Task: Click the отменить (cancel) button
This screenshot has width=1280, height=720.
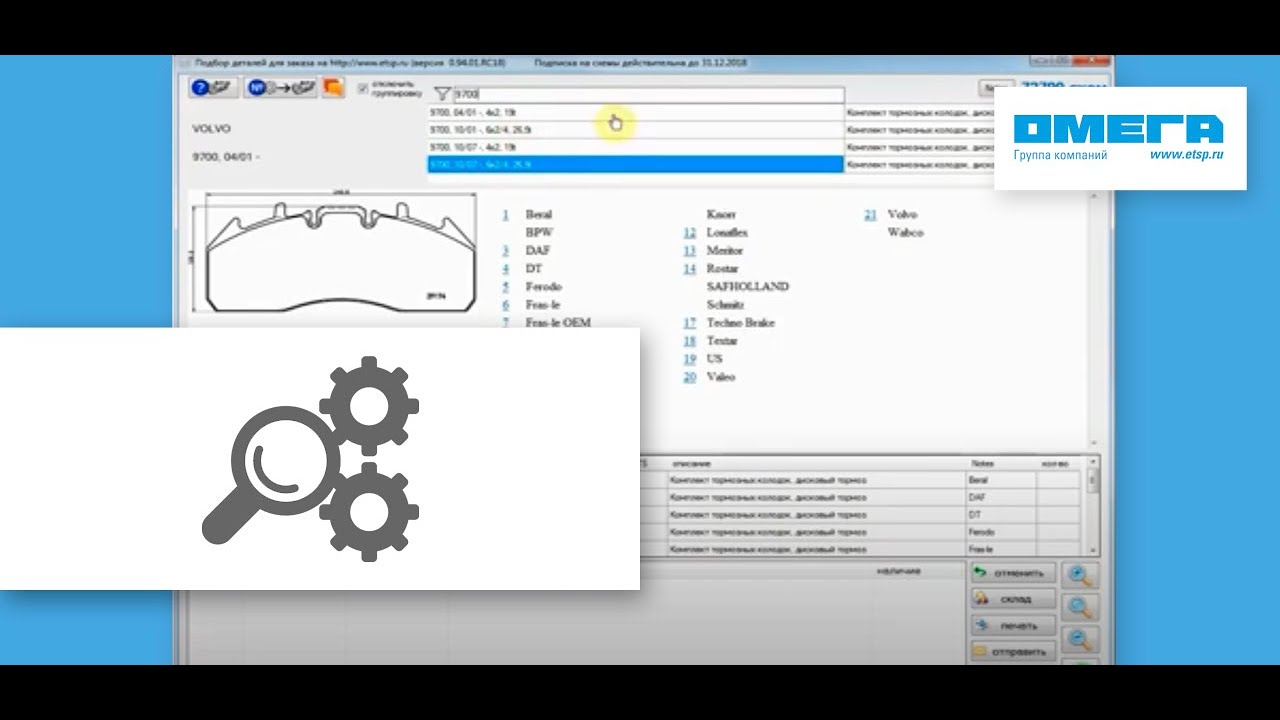Action: pyautogui.click(x=1013, y=574)
